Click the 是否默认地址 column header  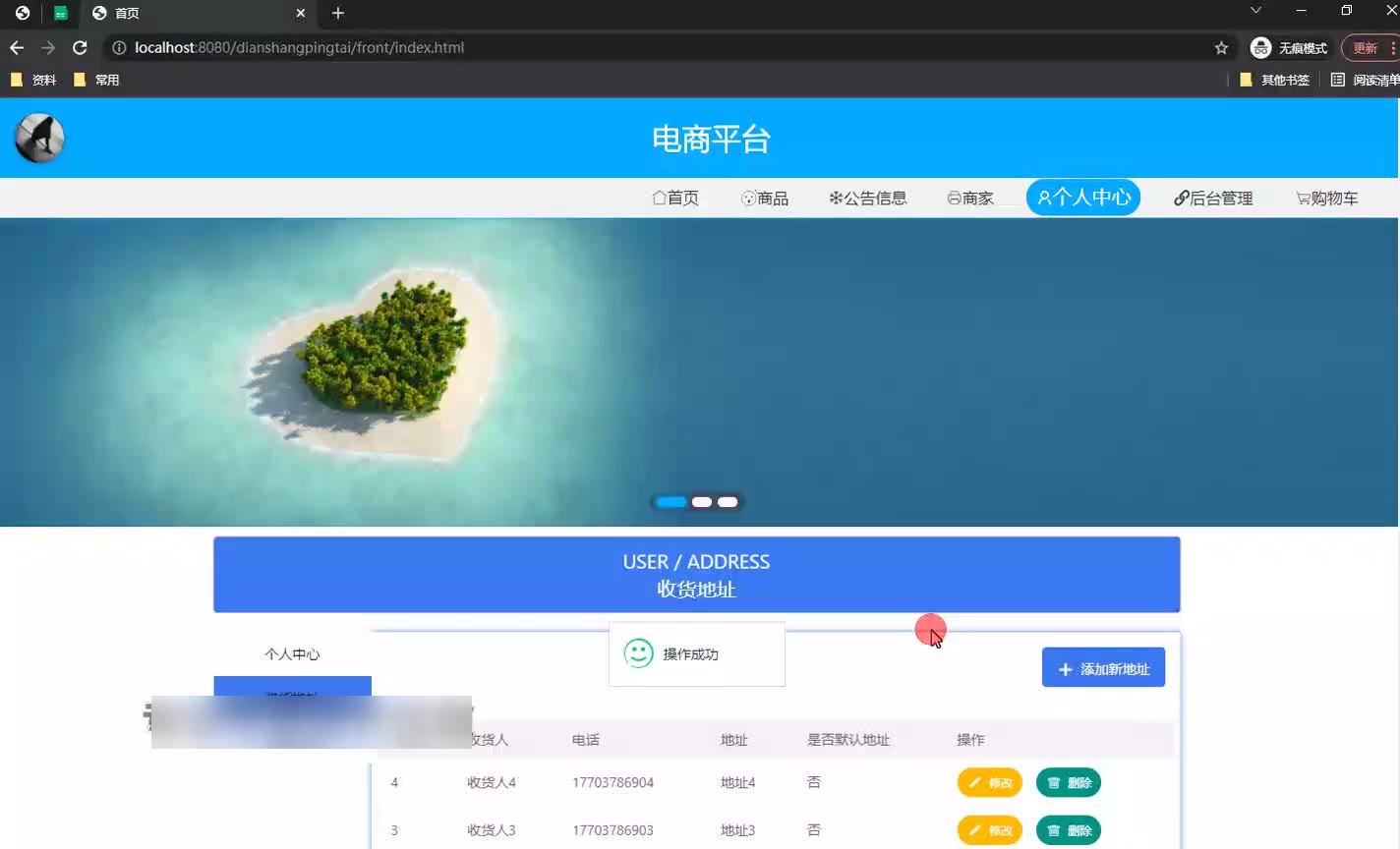848,740
